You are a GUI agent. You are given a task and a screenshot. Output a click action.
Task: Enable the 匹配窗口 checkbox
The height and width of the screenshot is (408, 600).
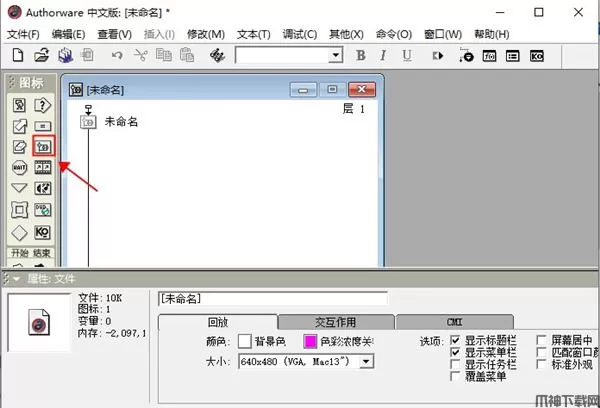pos(541,352)
